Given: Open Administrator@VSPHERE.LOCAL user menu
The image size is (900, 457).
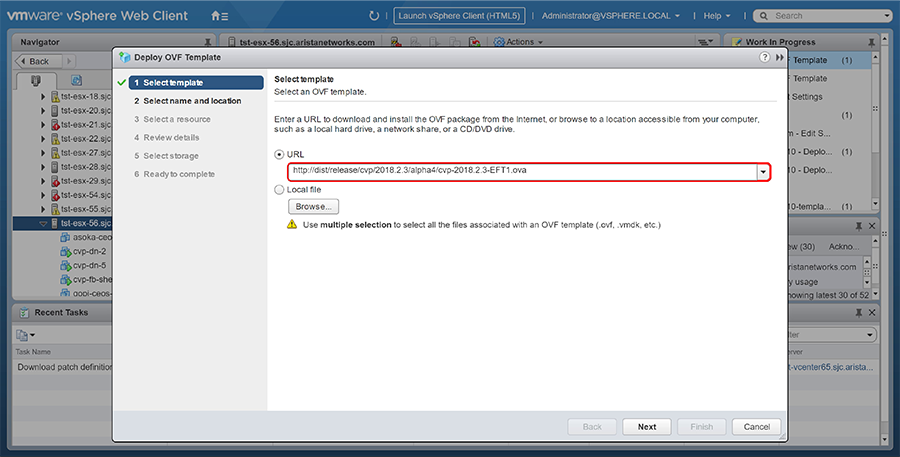Looking at the screenshot, I should tap(611, 16).
